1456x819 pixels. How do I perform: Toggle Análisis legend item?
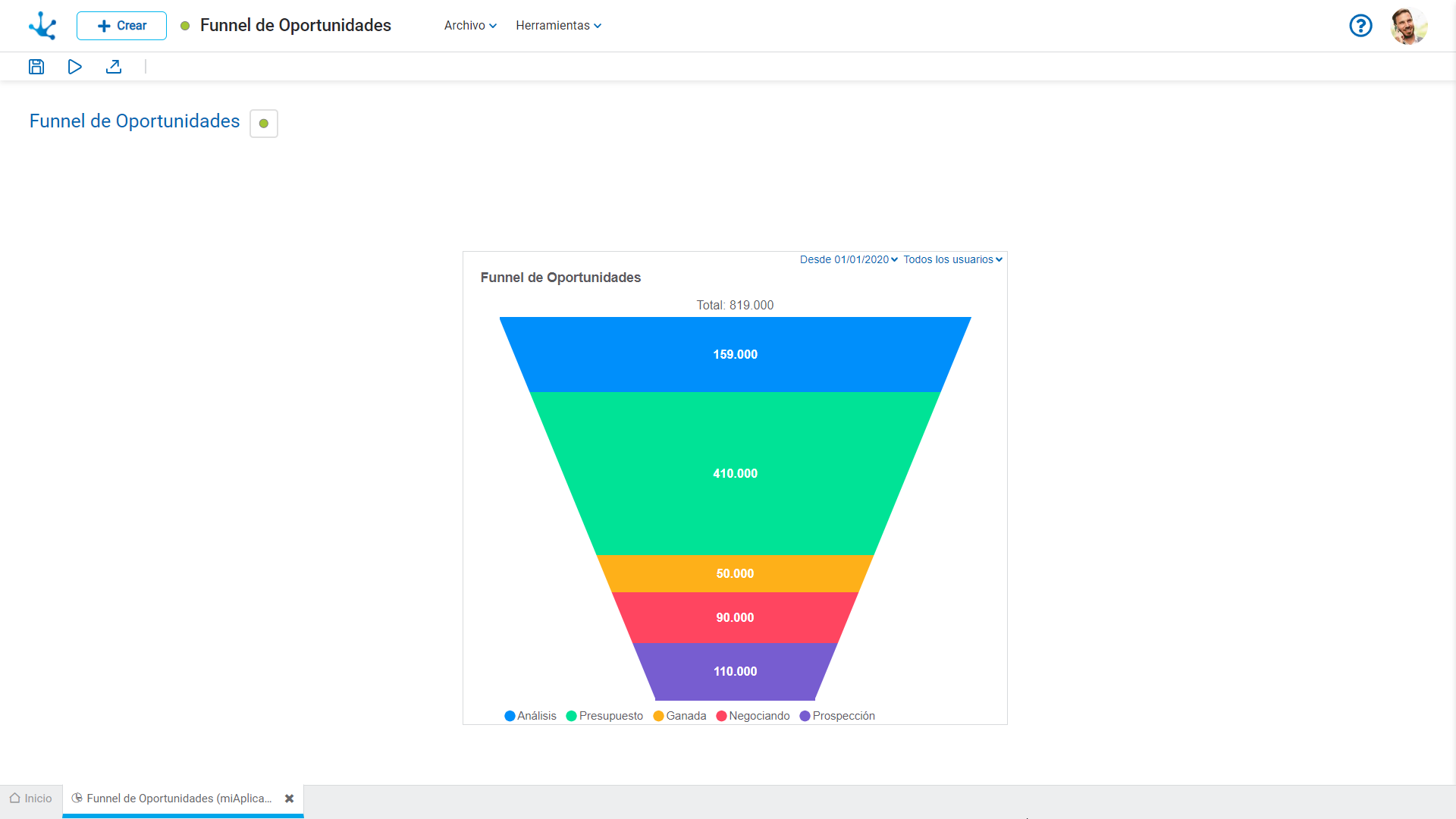[x=530, y=716]
